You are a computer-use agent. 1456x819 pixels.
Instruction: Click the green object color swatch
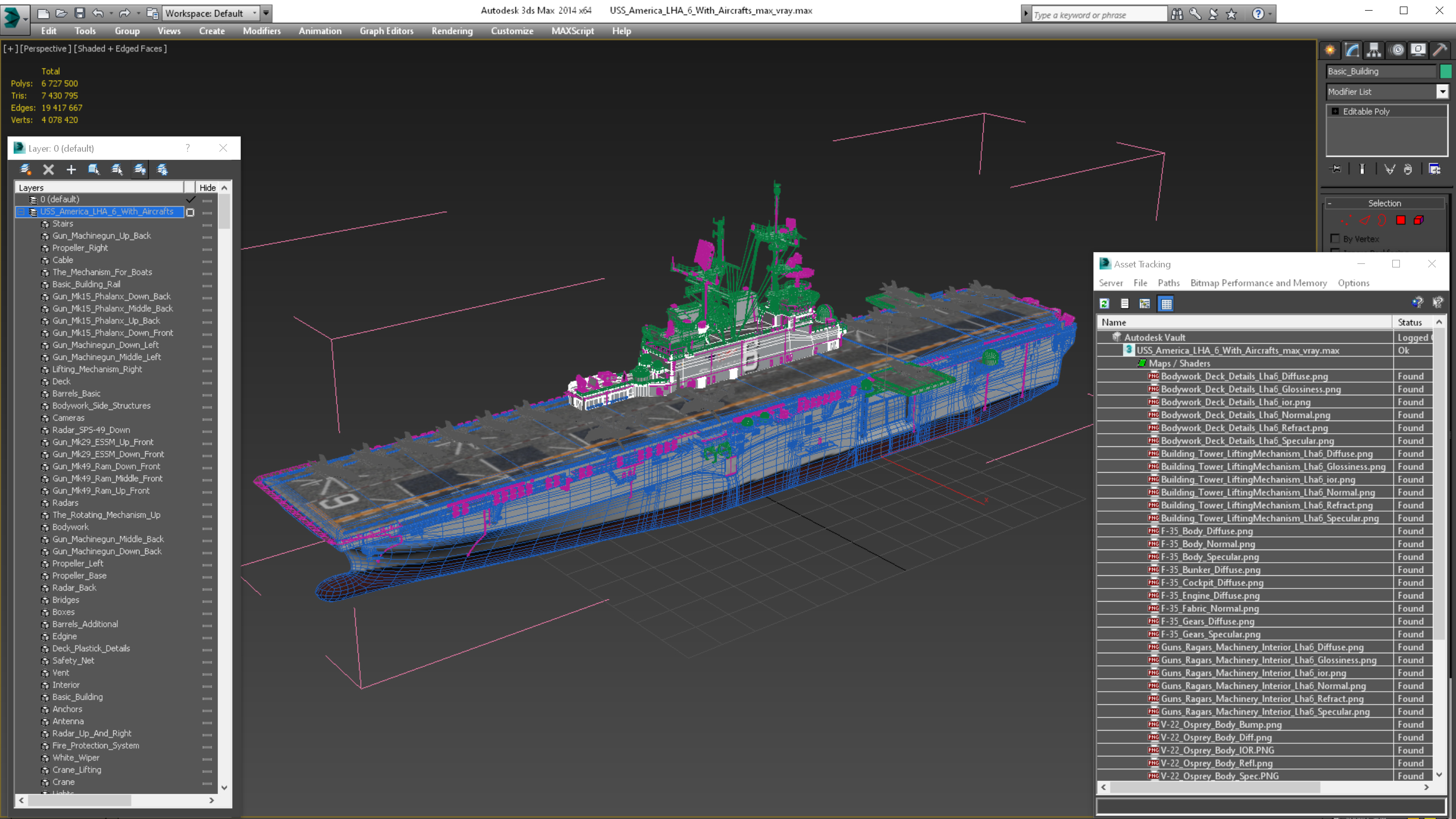click(1445, 71)
